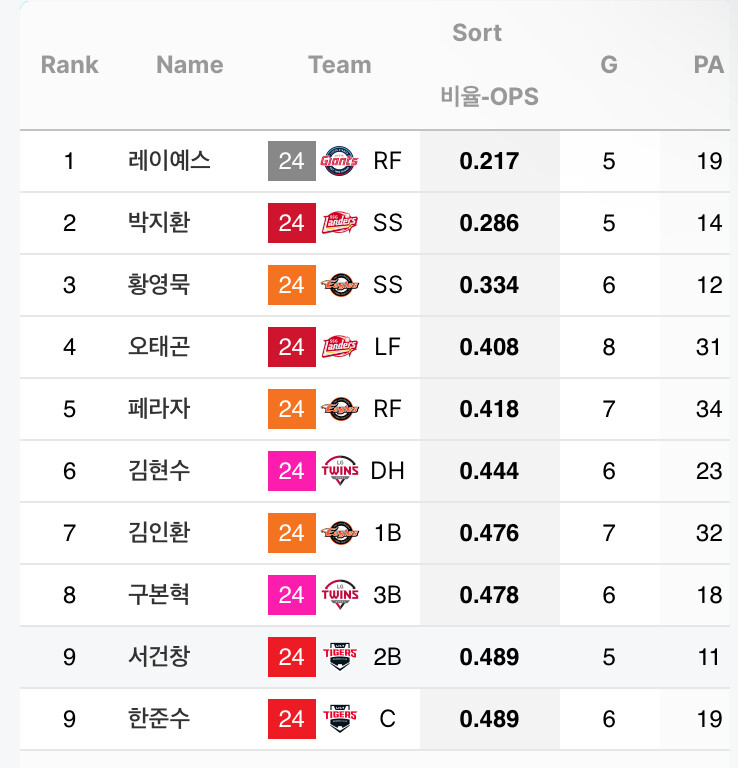The width and height of the screenshot is (738, 768).
Task: Sort table by 비율-OPS column header
Action: click(x=489, y=97)
